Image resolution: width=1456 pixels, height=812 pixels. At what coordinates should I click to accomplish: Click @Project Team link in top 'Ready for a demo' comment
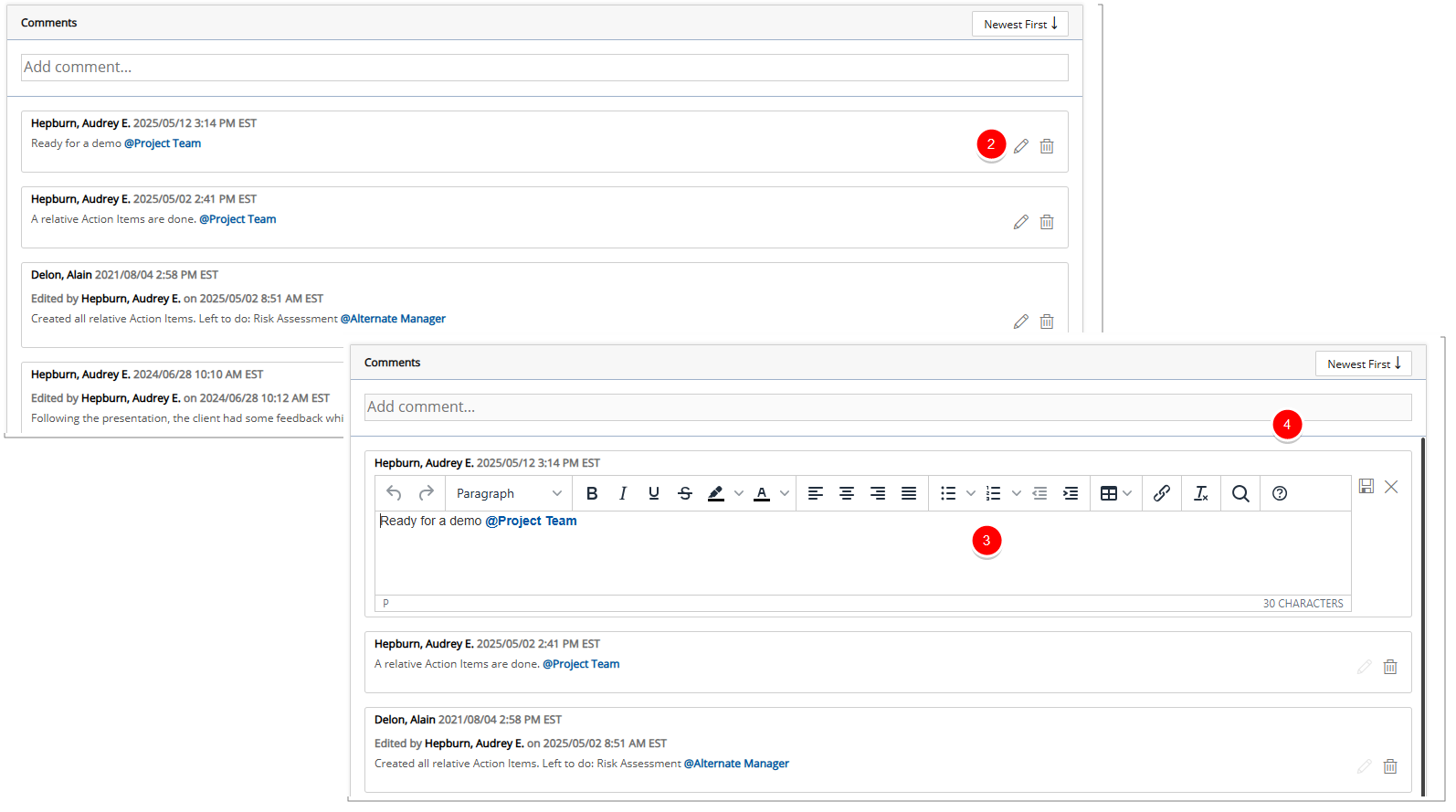pyautogui.click(x=163, y=143)
